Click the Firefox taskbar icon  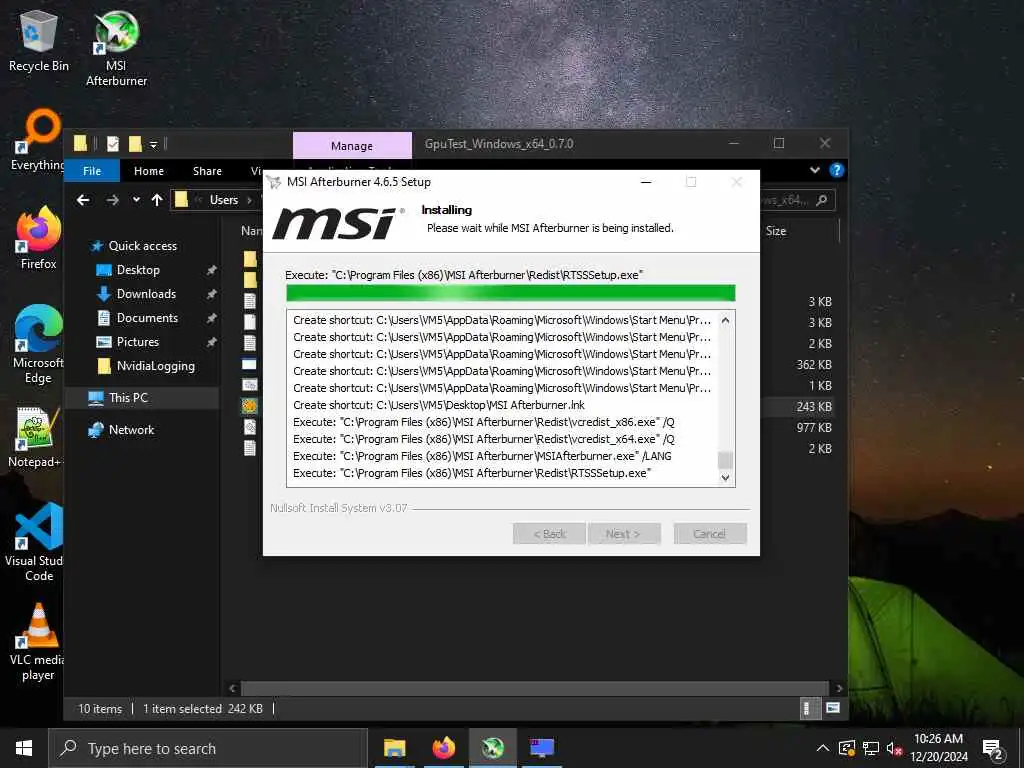click(443, 748)
